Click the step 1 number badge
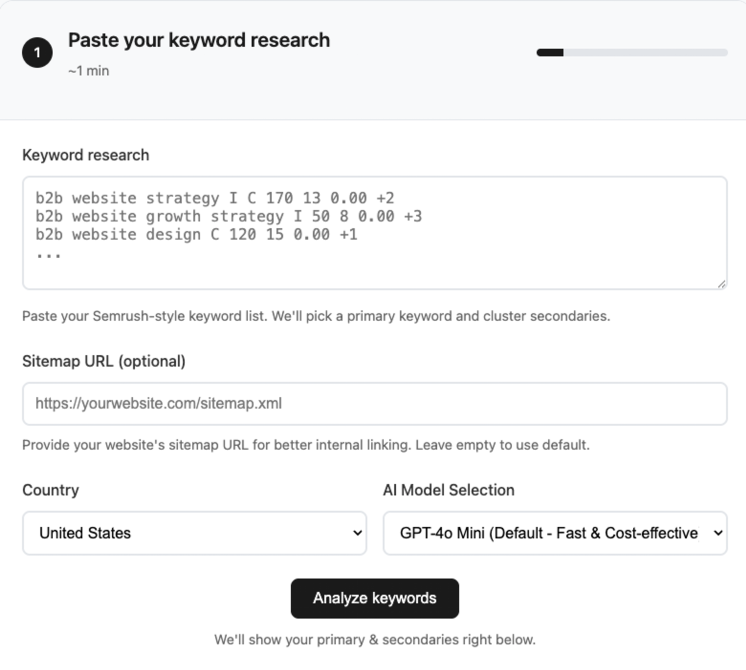The image size is (746, 670). 37,54
